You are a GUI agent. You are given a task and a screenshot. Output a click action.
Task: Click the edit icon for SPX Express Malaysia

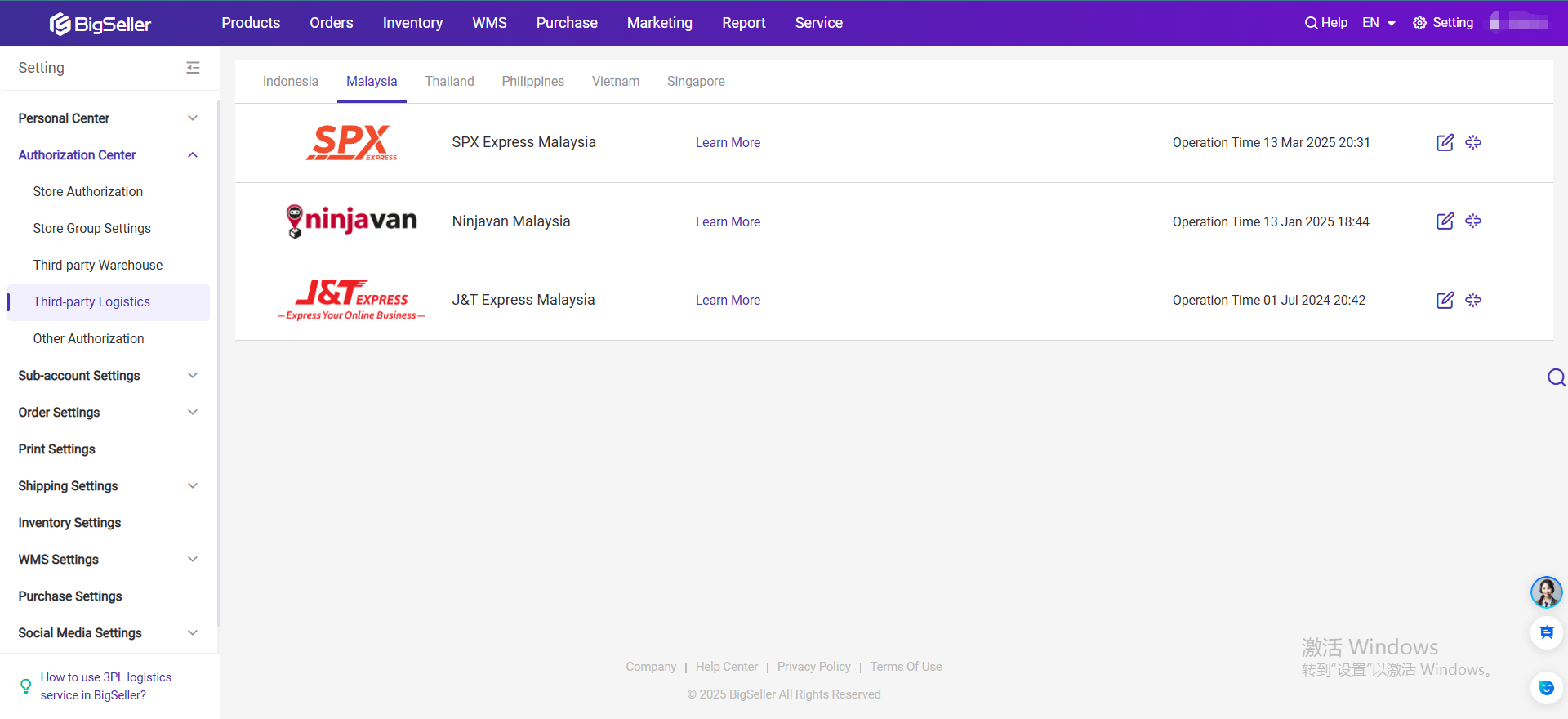click(x=1445, y=142)
